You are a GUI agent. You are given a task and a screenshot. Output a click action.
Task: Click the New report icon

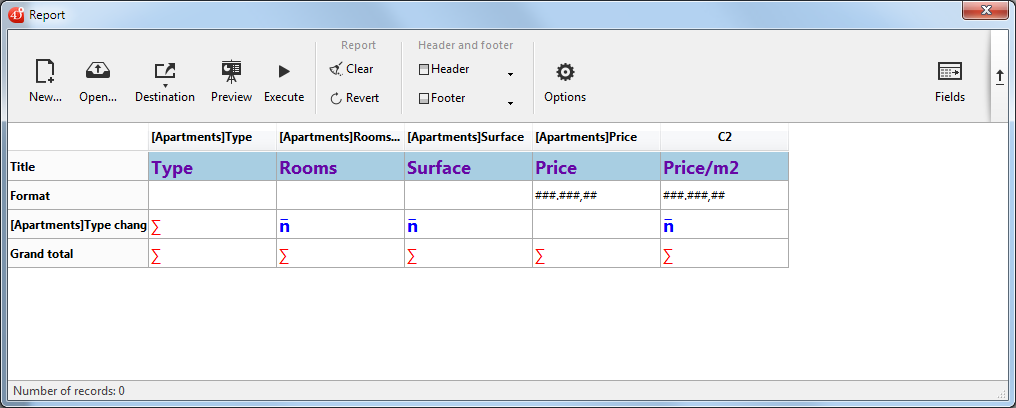pyautogui.click(x=45, y=72)
